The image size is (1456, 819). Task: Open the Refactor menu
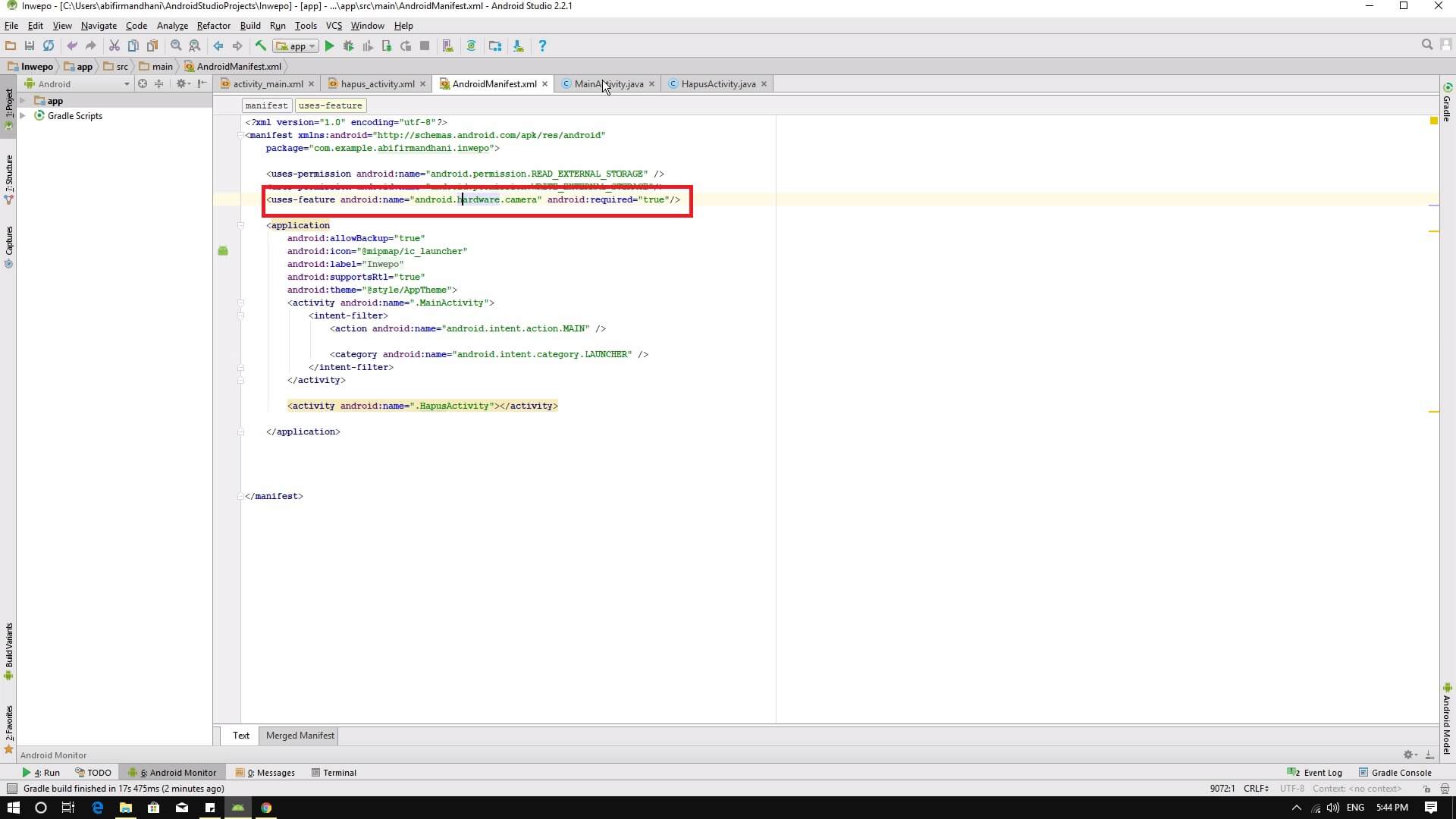[213, 26]
